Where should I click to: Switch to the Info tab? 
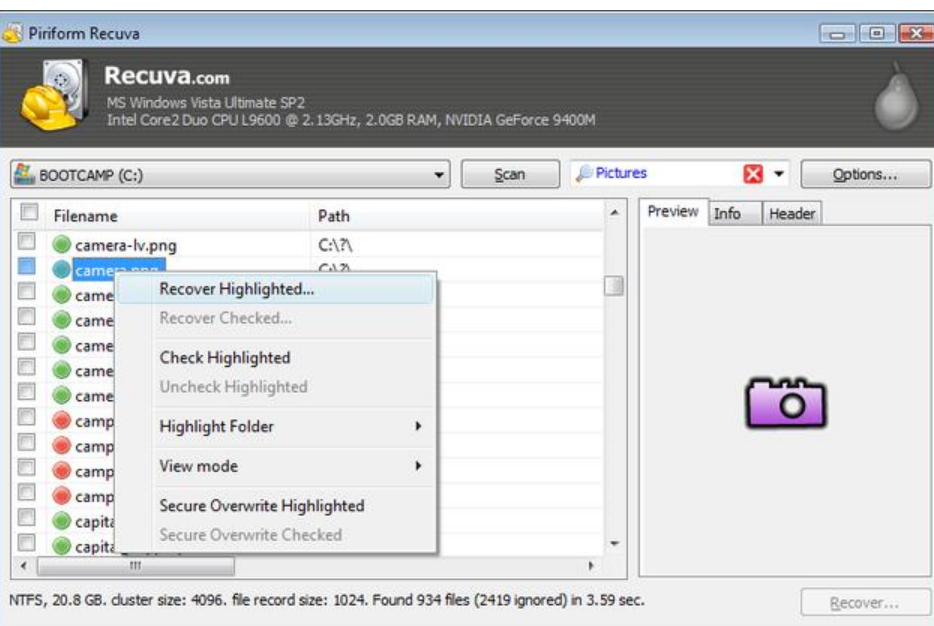pos(734,213)
